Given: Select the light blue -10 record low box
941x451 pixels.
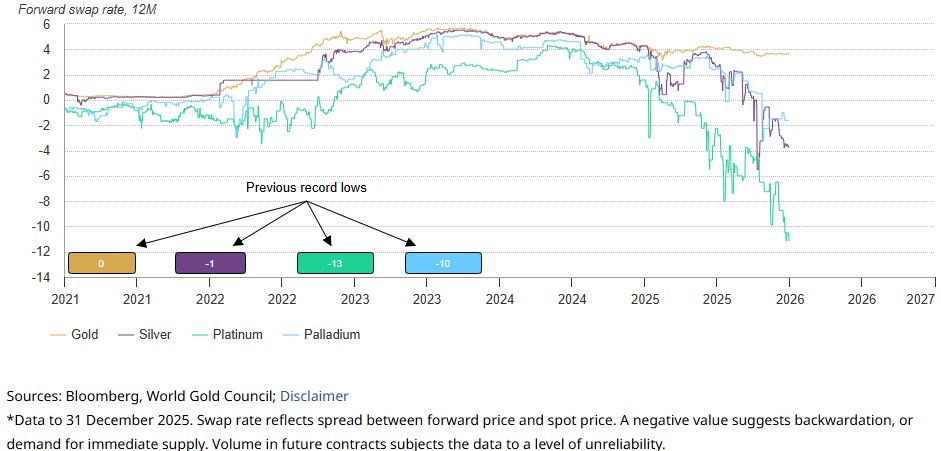Looking at the screenshot, I should tap(443, 263).
